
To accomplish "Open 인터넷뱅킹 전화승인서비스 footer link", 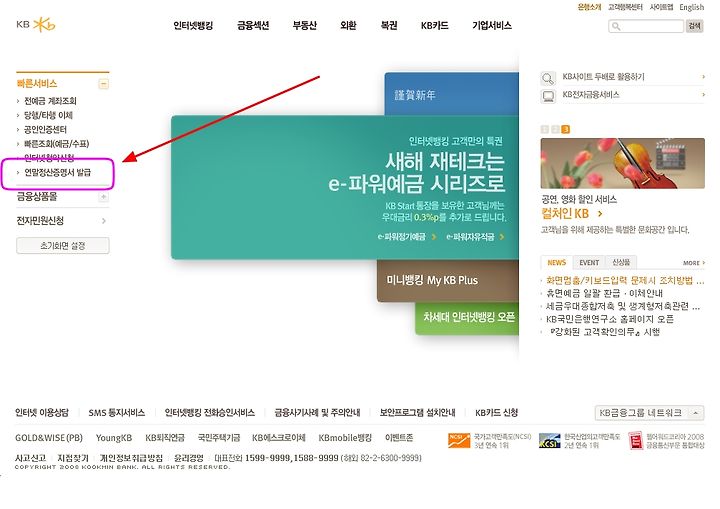I will 209,413.
